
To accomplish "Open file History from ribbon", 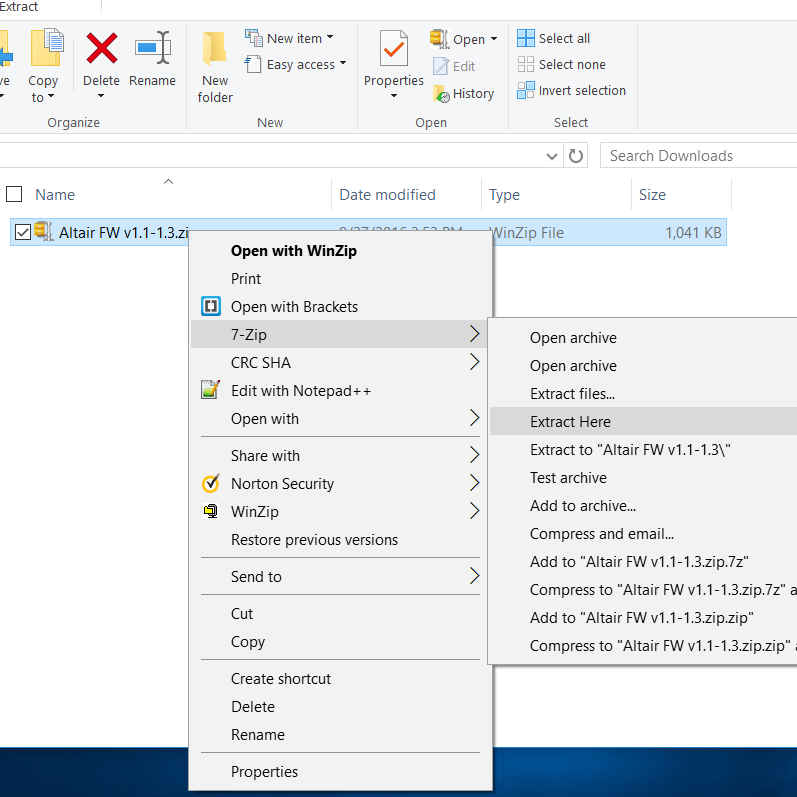I will (x=441, y=94).
